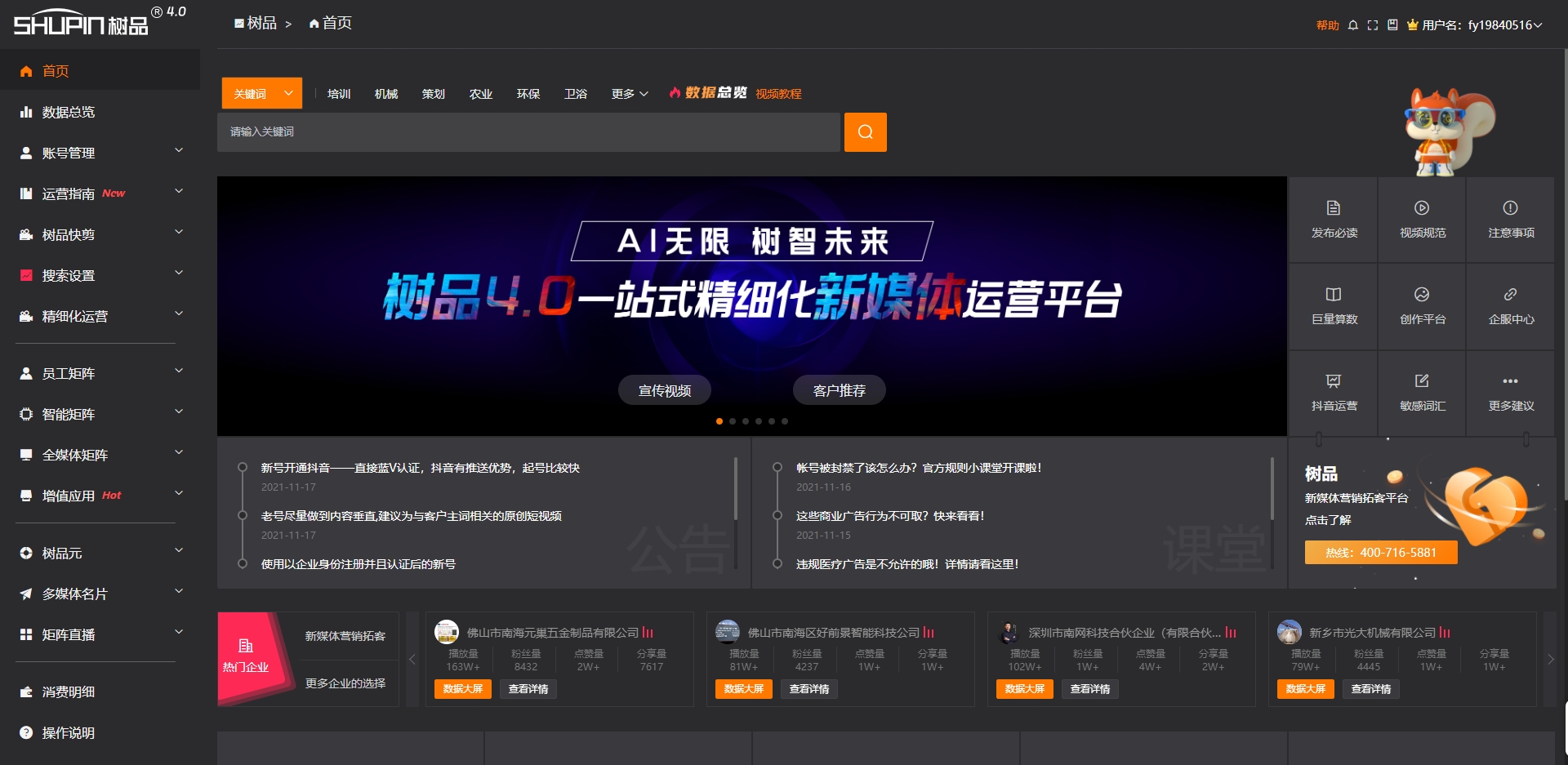1568x765 pixels.
Task: Open the 关键词 search type dropdown
Action: (x=262, y=94)
